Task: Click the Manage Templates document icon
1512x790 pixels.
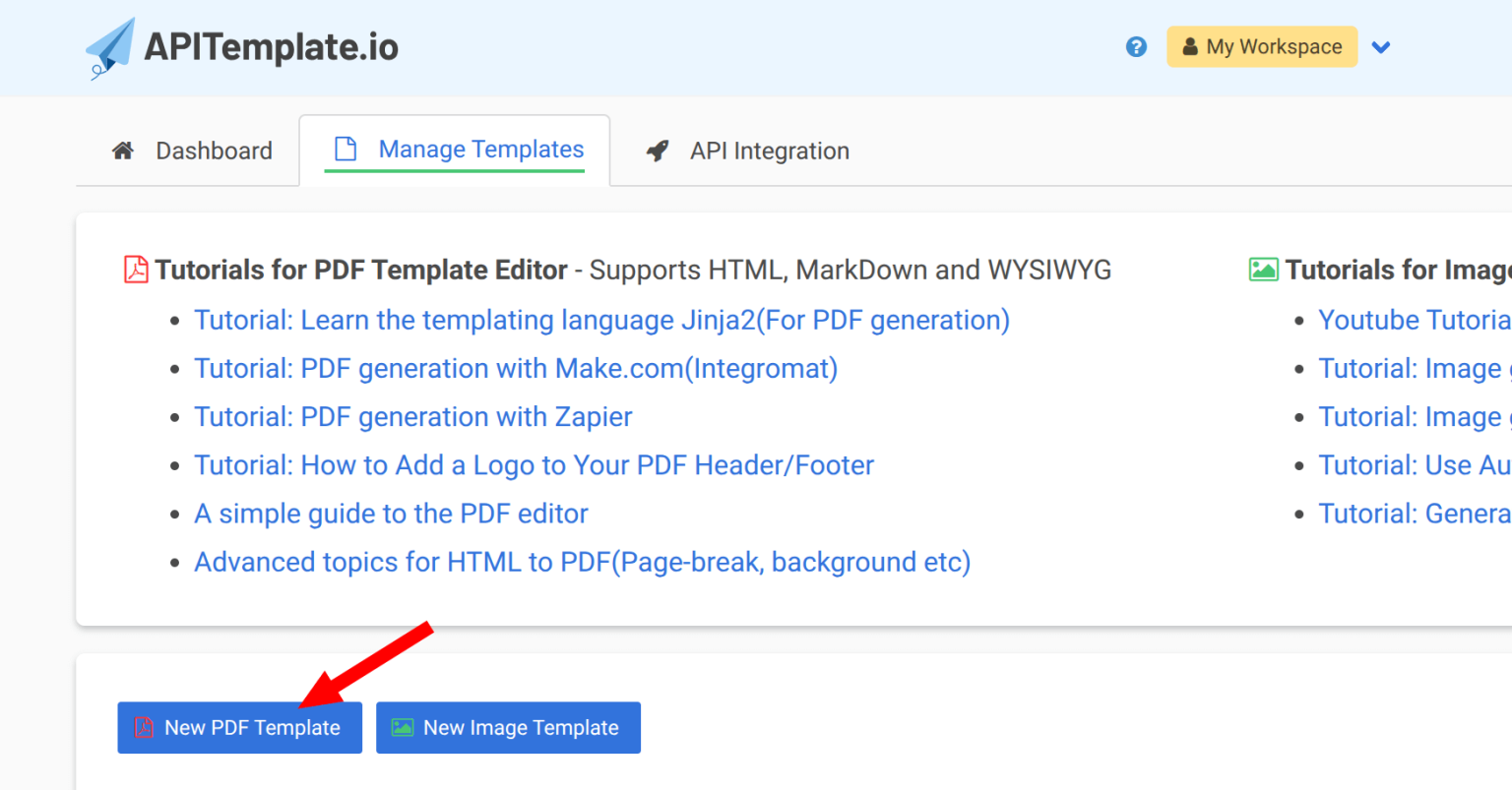Action: coord(346,149)
